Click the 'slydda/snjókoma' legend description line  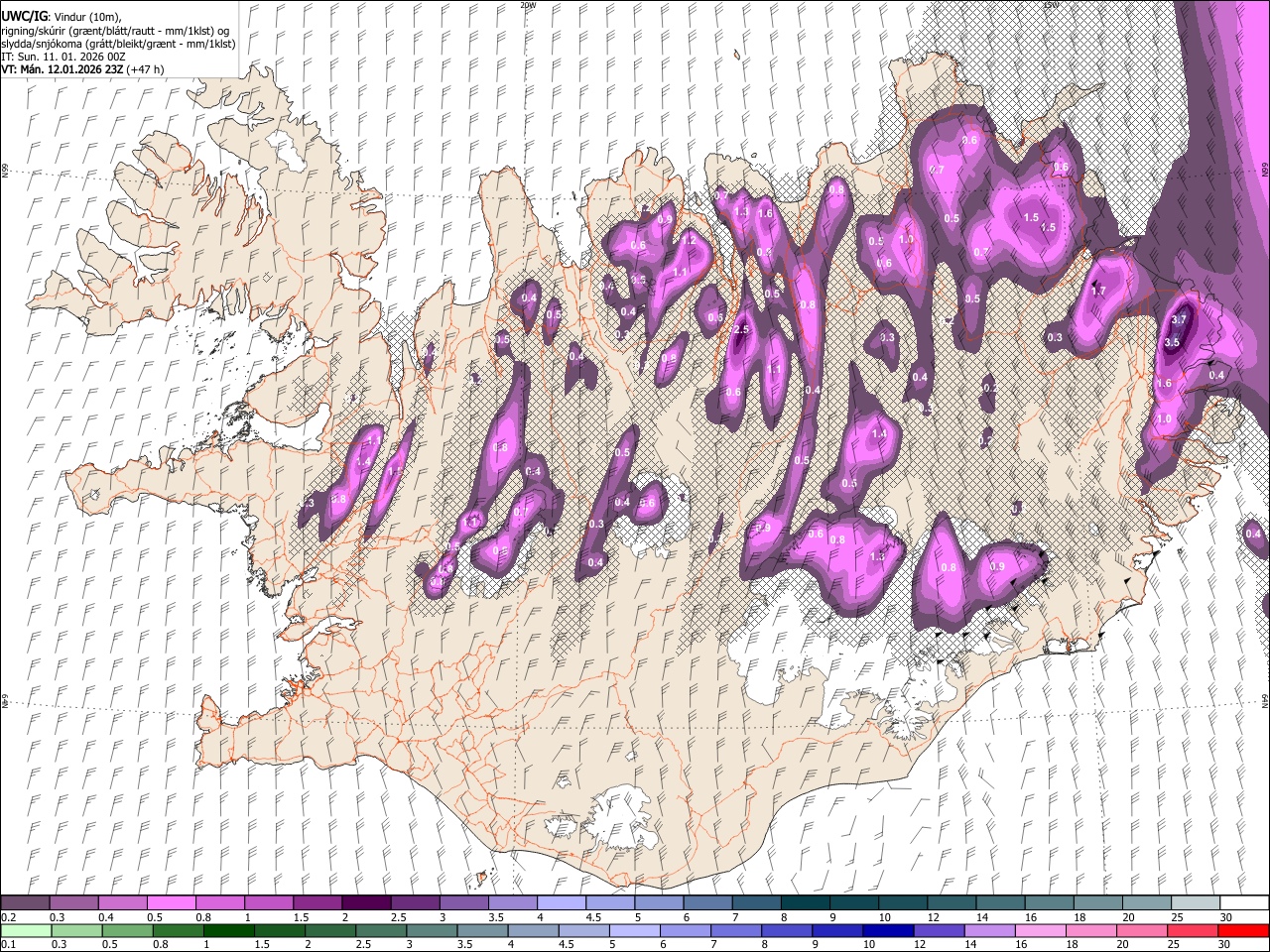pos(118,44)
